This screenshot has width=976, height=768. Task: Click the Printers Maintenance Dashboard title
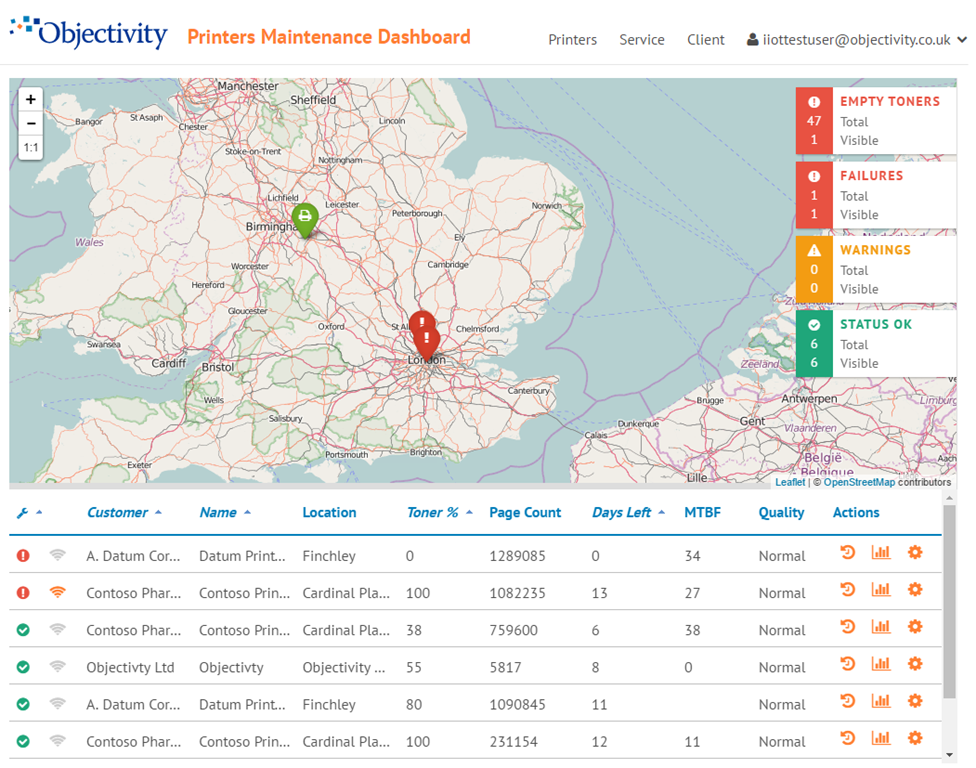click(x=329, y=37)
